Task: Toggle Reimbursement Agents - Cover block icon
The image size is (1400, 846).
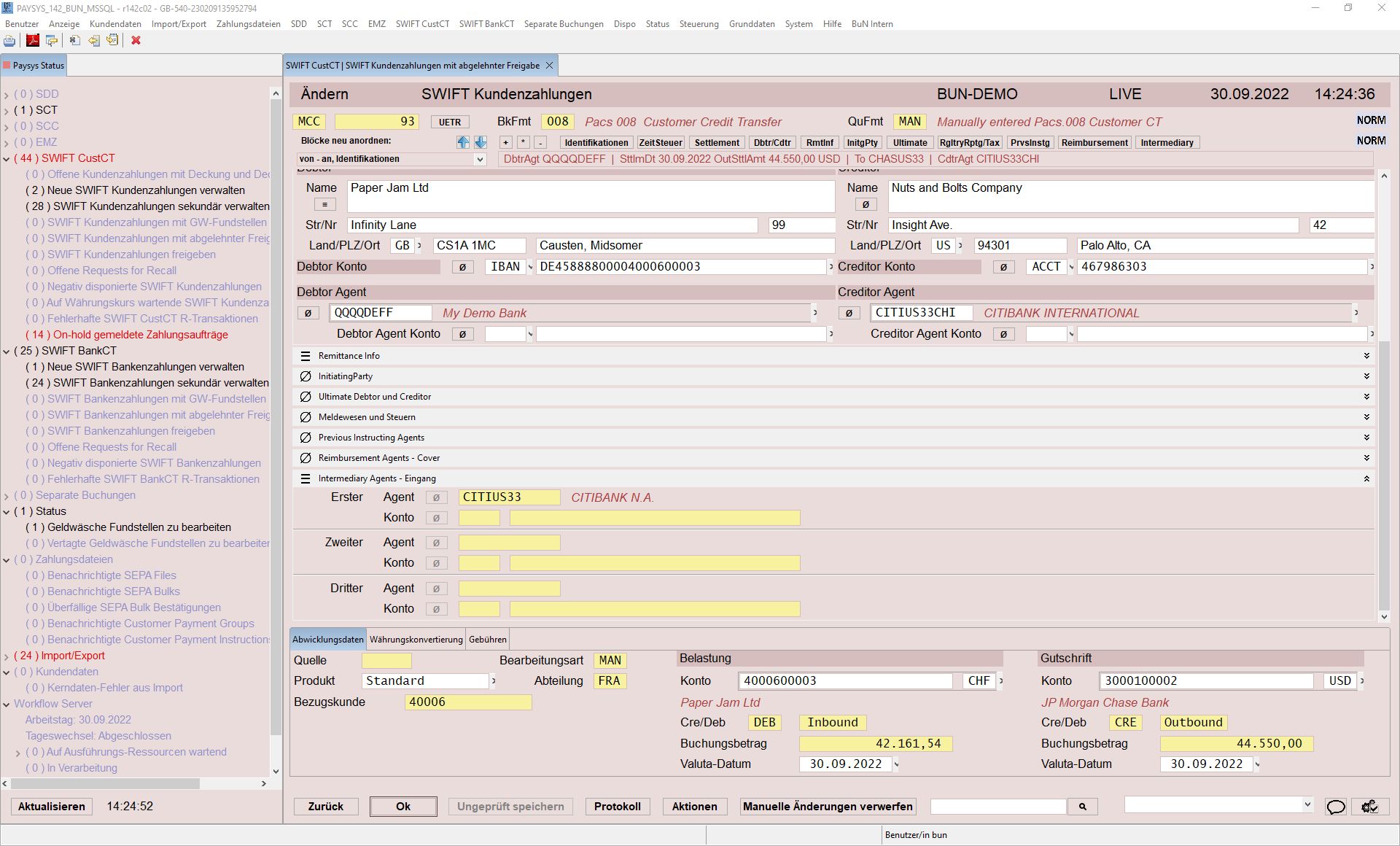Action: coord(306,458)
